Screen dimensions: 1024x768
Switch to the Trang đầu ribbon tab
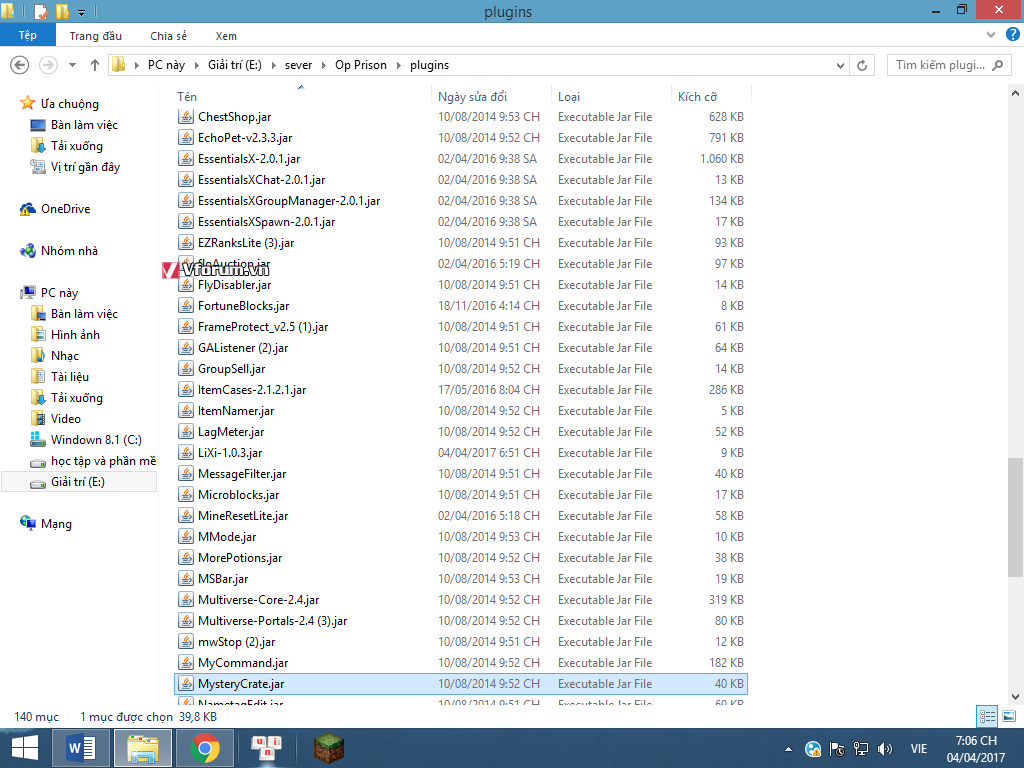point(95,36)
